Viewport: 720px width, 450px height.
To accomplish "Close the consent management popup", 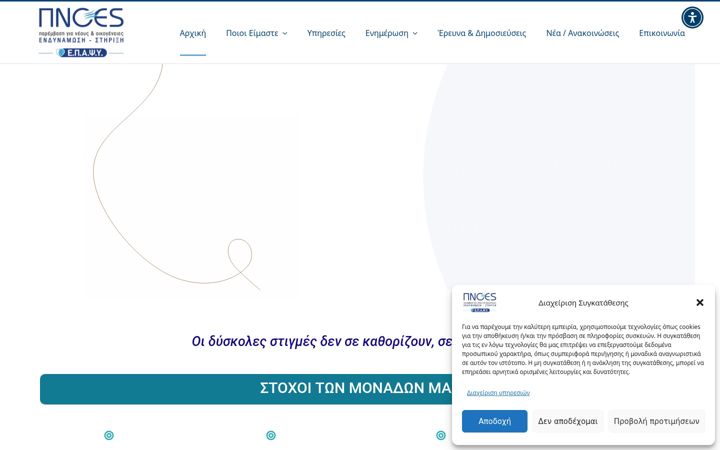I will (x=700, y=303).
